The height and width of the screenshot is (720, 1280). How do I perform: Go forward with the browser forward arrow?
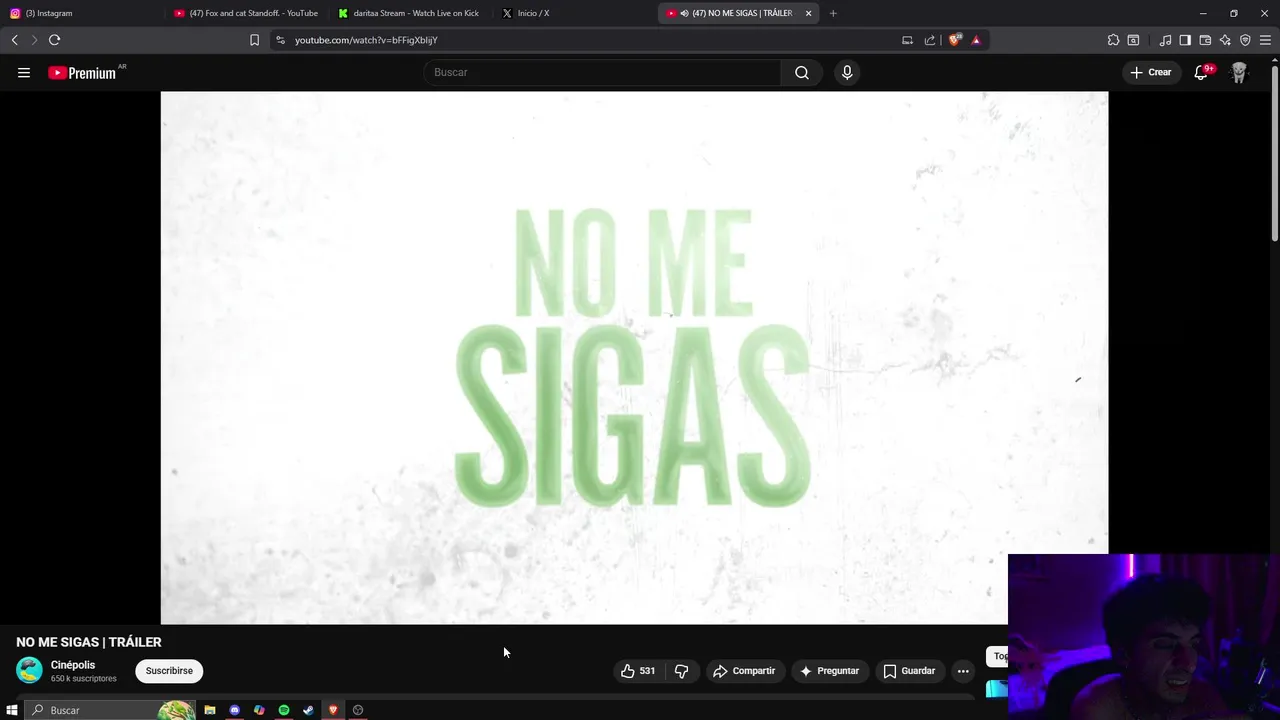click(x=34, y=40)
